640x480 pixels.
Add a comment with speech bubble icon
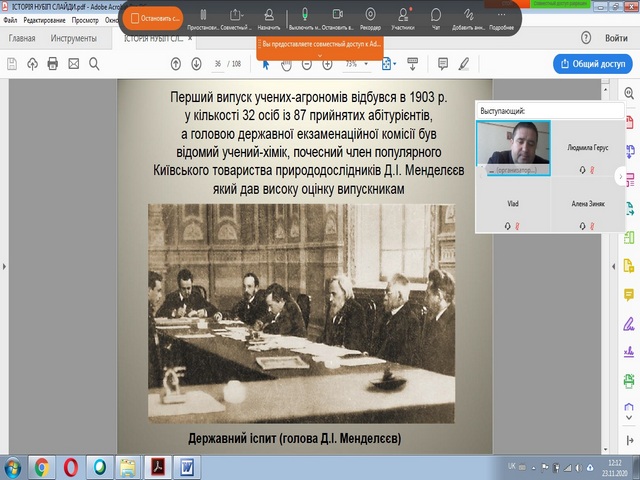tap(443, 64)
